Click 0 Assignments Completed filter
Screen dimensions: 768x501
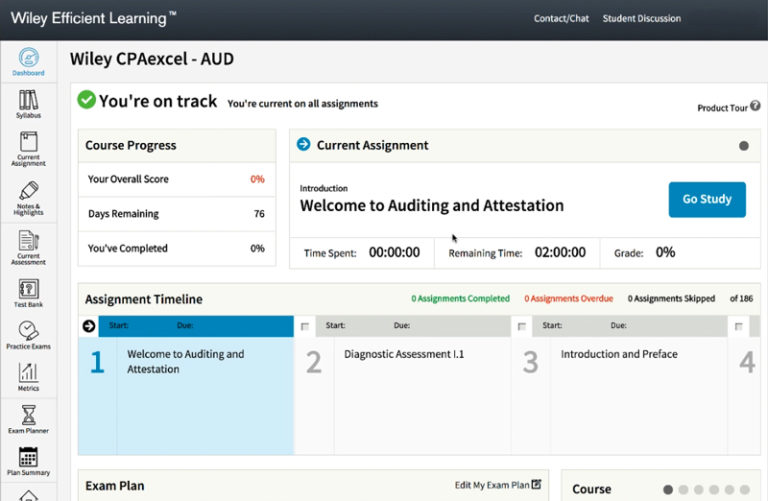[460, 298]
